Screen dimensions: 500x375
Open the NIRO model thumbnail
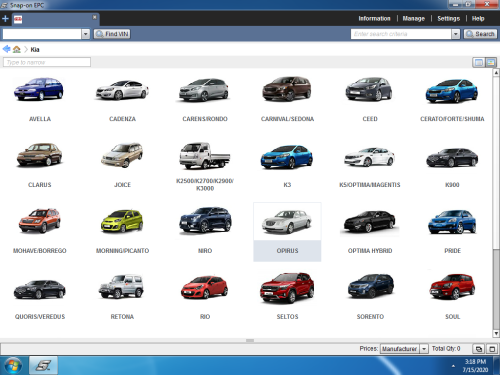[x=205, y=220]
